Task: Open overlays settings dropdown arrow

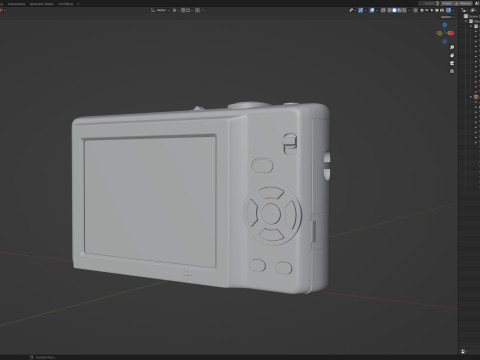Action: click(377, 10)
